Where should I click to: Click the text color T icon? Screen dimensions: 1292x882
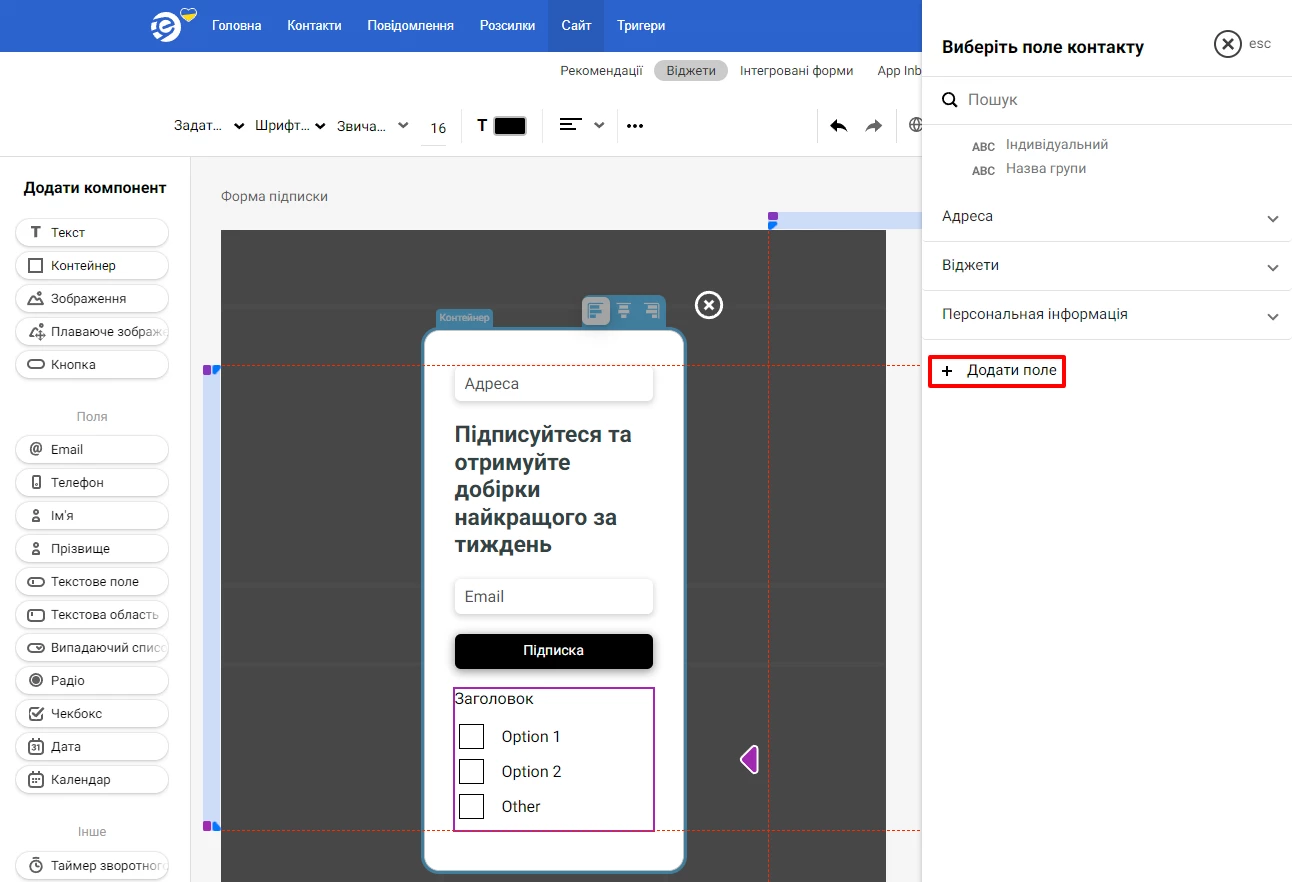pos(482,126)
